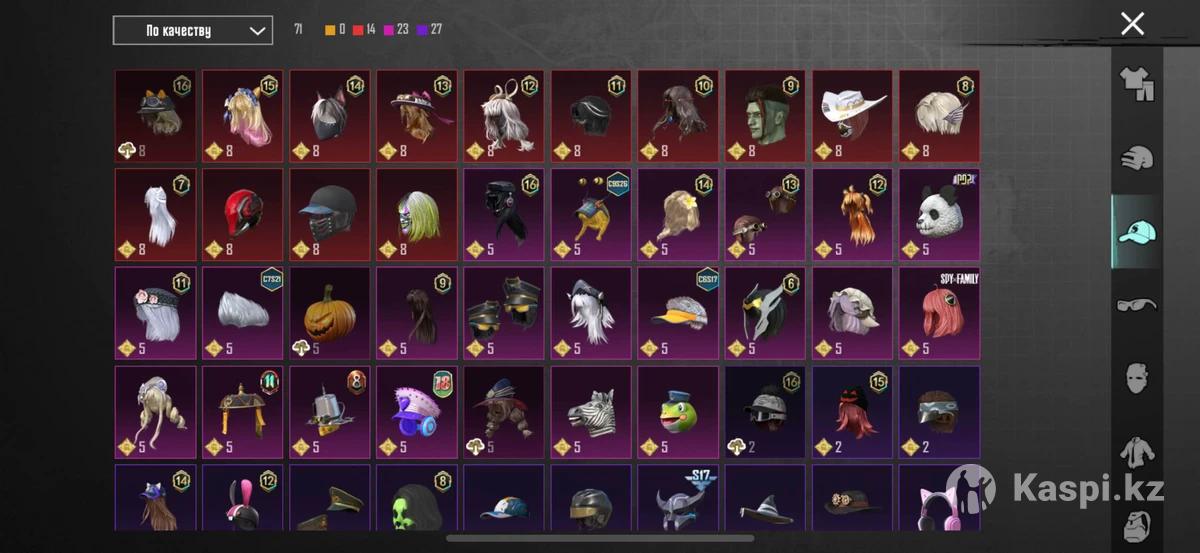Select the Halloween pumpkin head item
The width and height of the screenshot is (1200, 553).
330,313
